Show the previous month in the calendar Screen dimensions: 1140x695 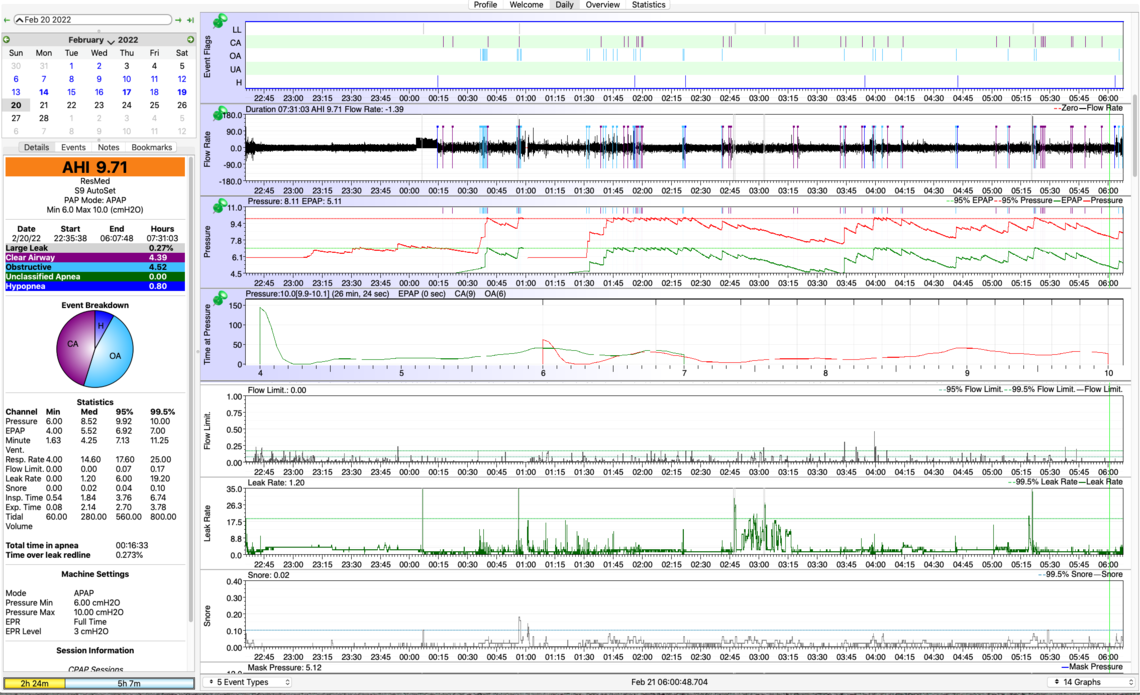pos(7,40)
